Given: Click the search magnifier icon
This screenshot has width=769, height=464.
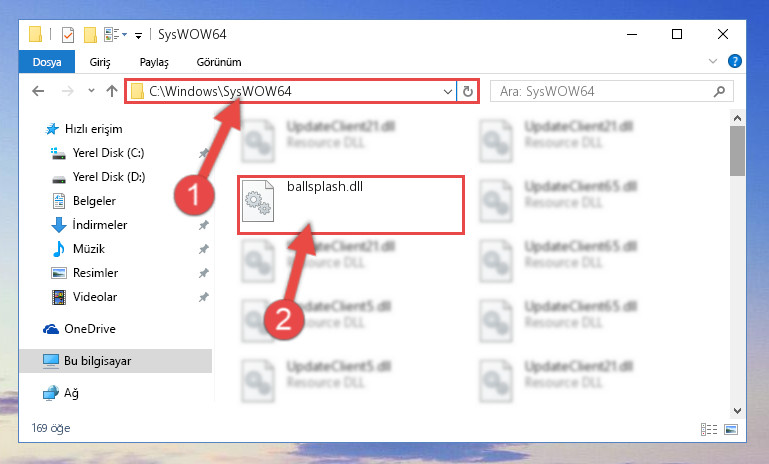Looking at the screenshot, I should [x=719, y=91].
